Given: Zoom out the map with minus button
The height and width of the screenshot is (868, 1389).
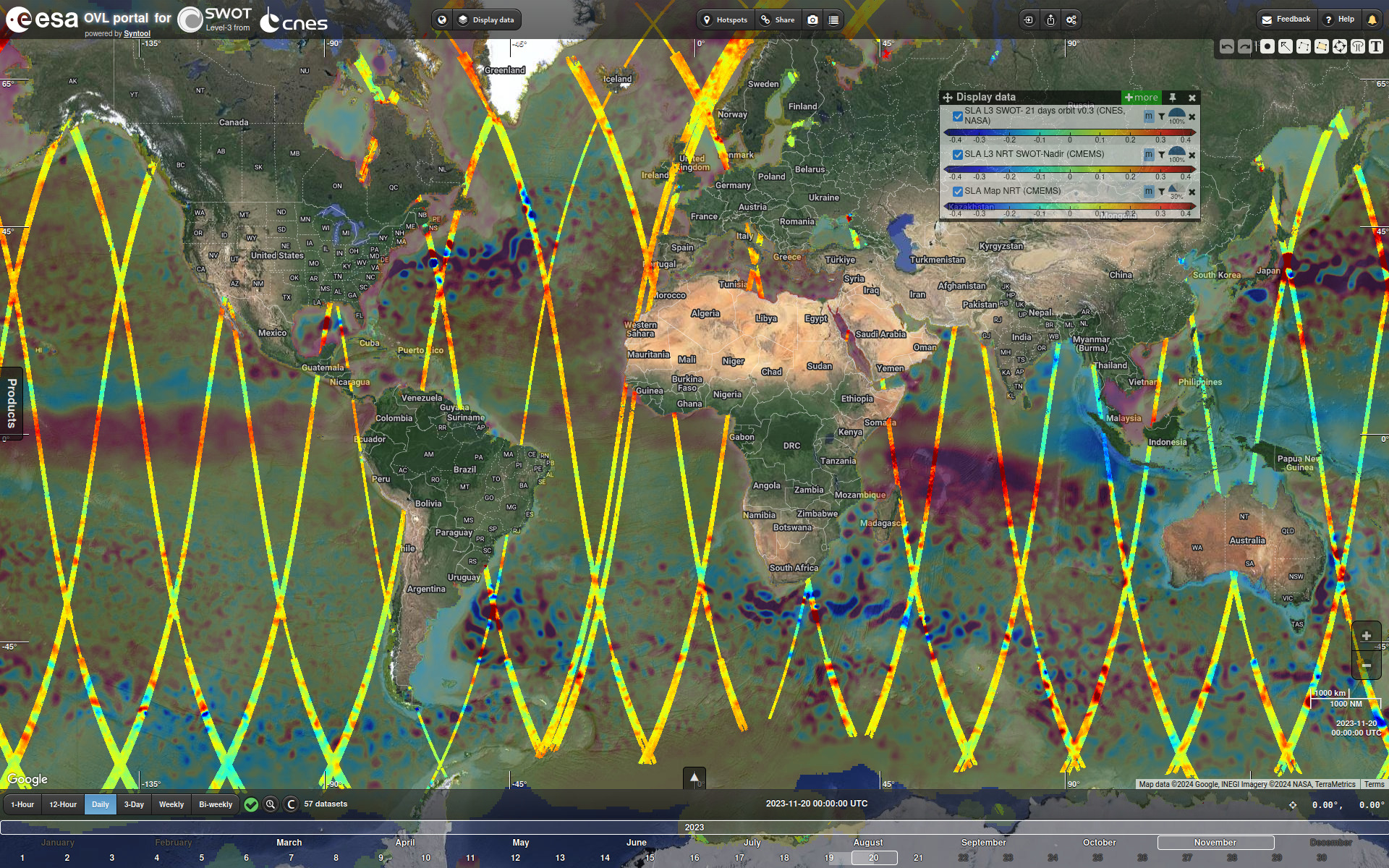Looking at the screenshot, I should coord(1366,665).
